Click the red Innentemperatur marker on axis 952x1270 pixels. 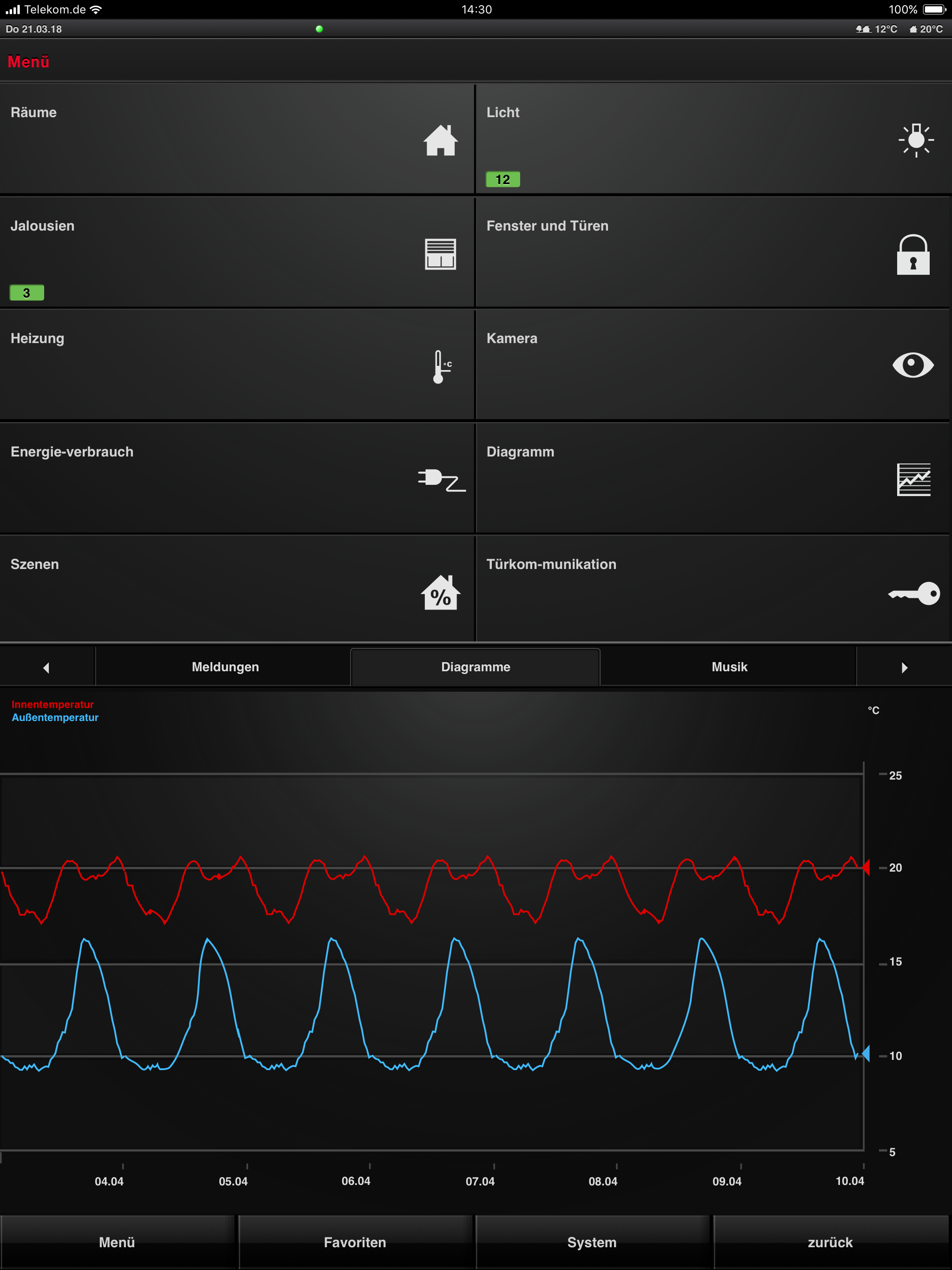pyautogui.click(x=866, y=867)
